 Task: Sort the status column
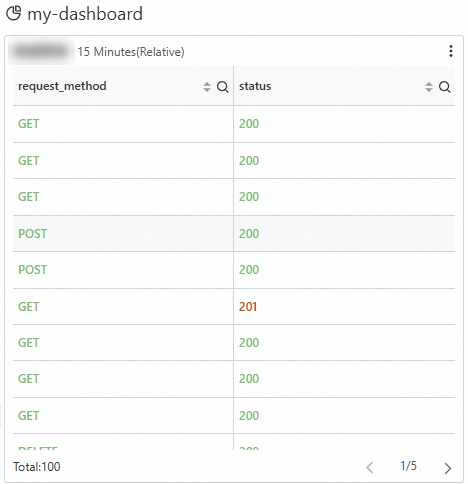click(x=429, y=87)
